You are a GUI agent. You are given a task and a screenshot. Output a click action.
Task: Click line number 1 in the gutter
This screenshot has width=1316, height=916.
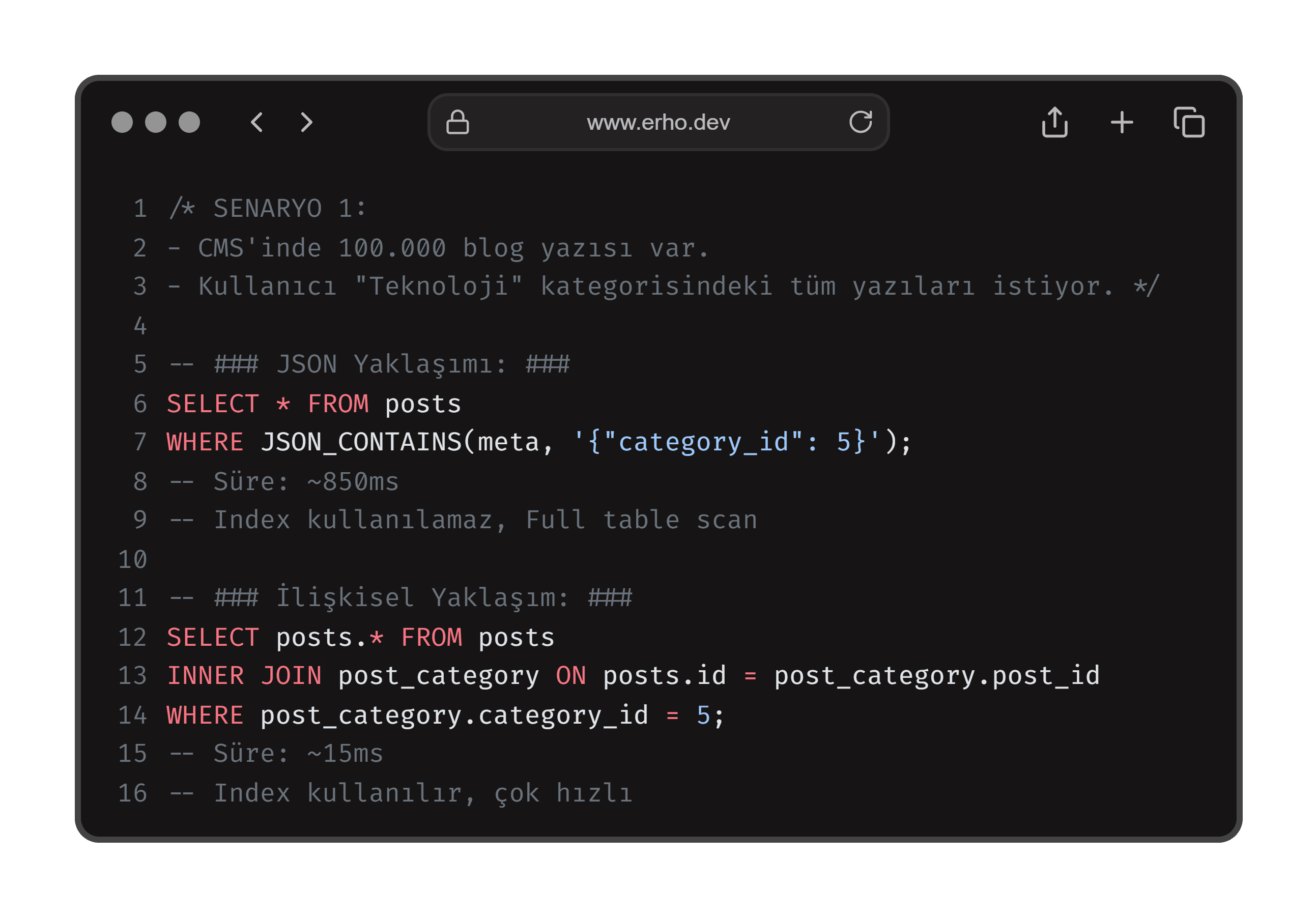pyautogui.click(x=140, y=209)
